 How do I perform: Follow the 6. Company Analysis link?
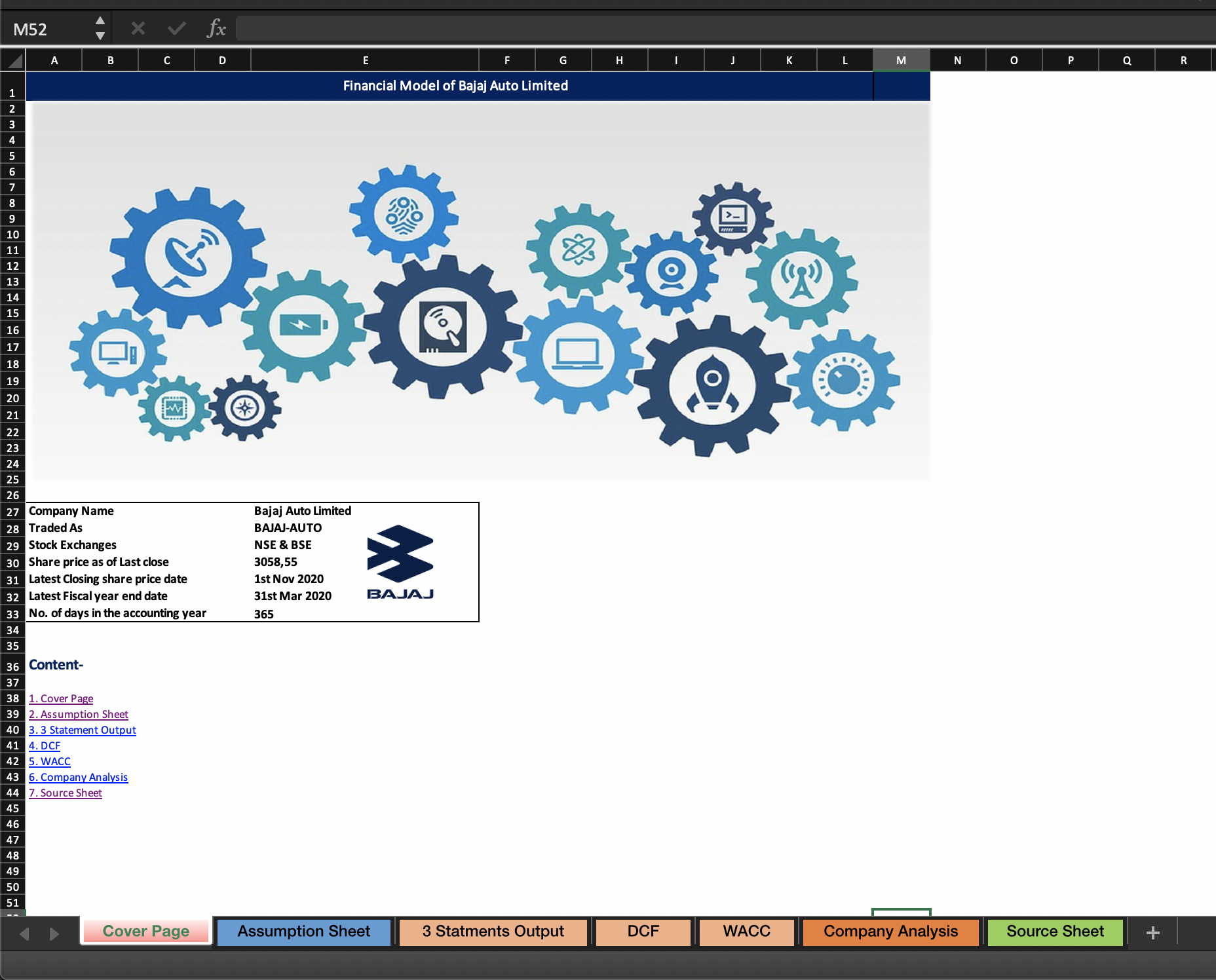[x=79, y=777]
